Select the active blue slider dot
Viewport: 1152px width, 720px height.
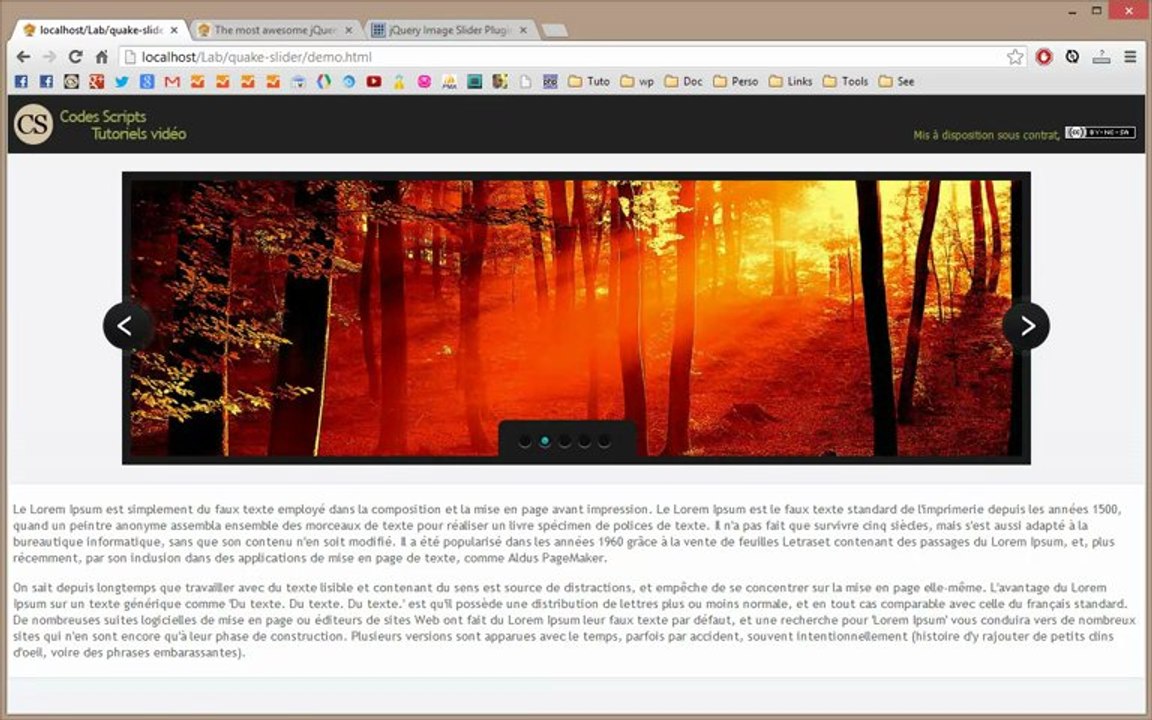pyautogui.click(x=544, y=441)
